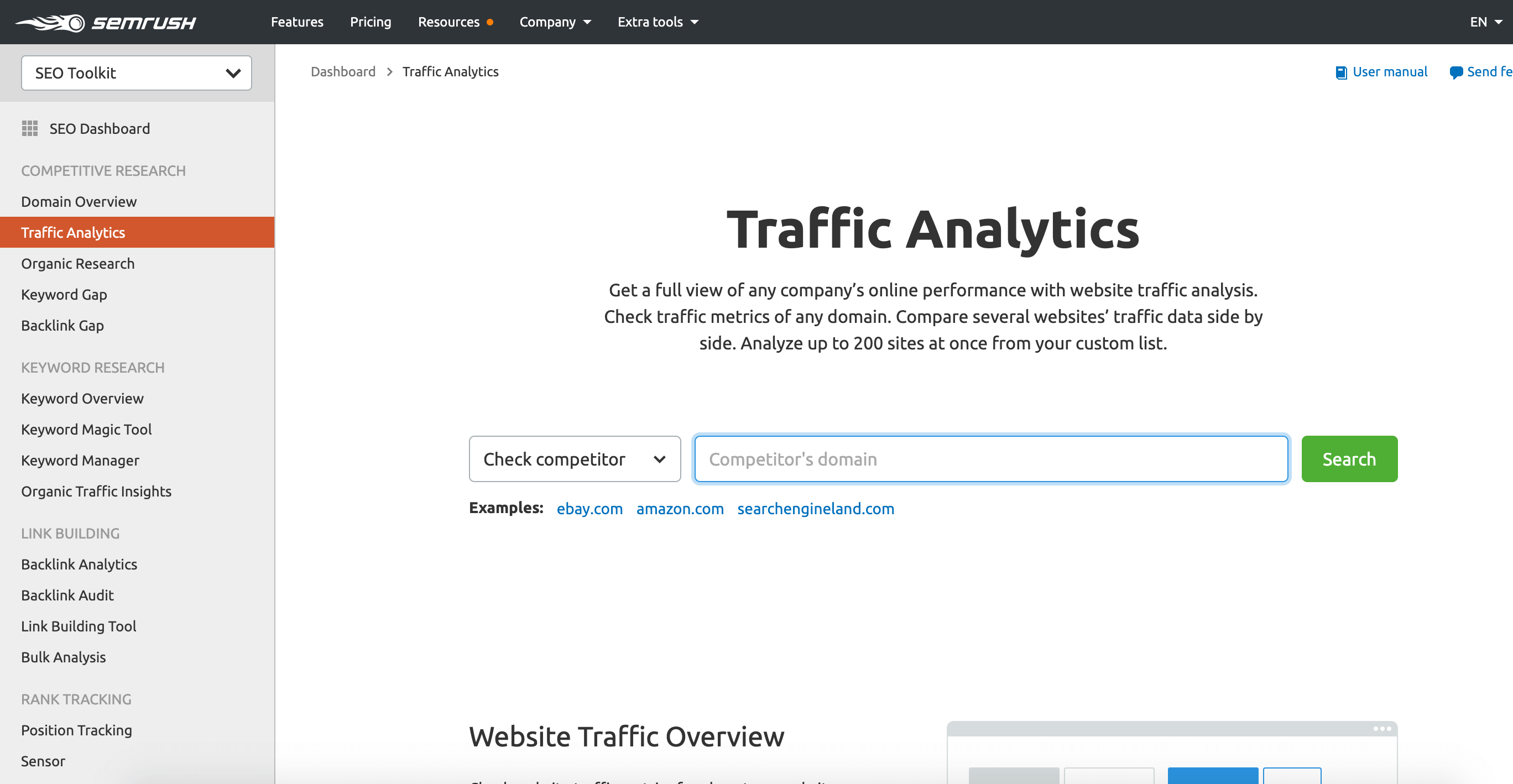Open the Features menu item

tap(297, 22)
